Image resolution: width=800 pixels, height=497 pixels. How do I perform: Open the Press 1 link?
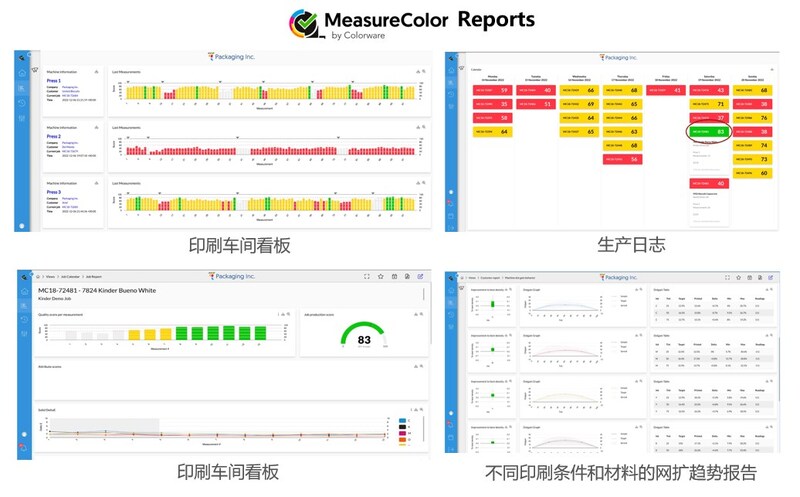click(x=54, y=81)
